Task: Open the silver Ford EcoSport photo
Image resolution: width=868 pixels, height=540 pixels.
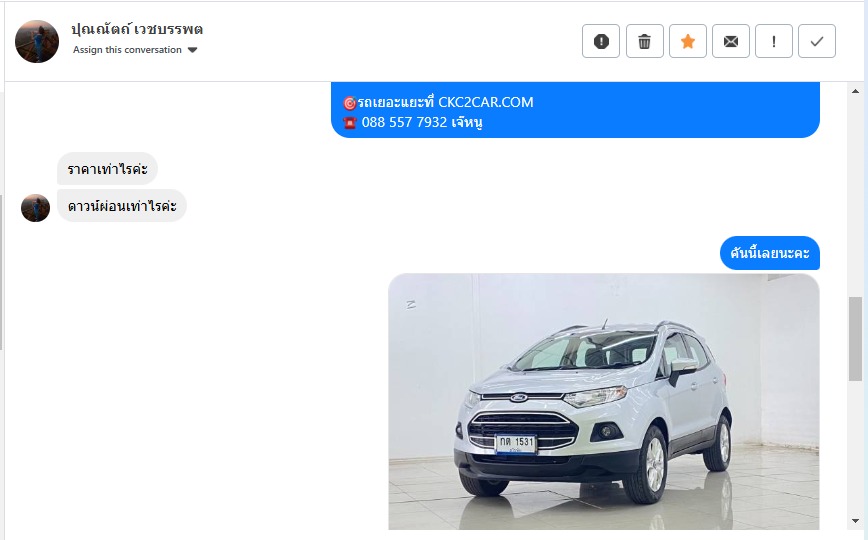Action: tap(604, 402)
